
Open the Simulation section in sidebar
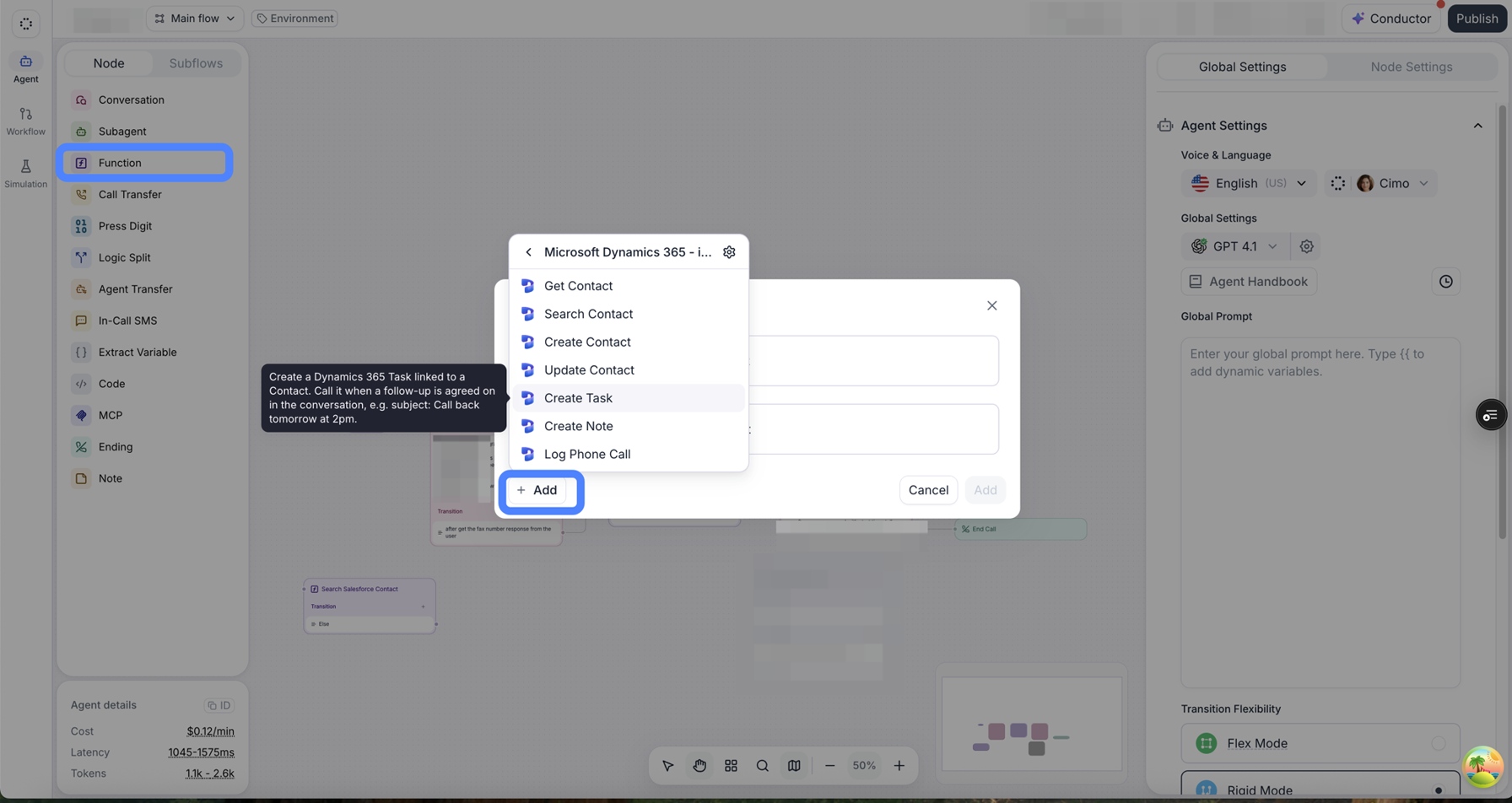coord(25,174)
